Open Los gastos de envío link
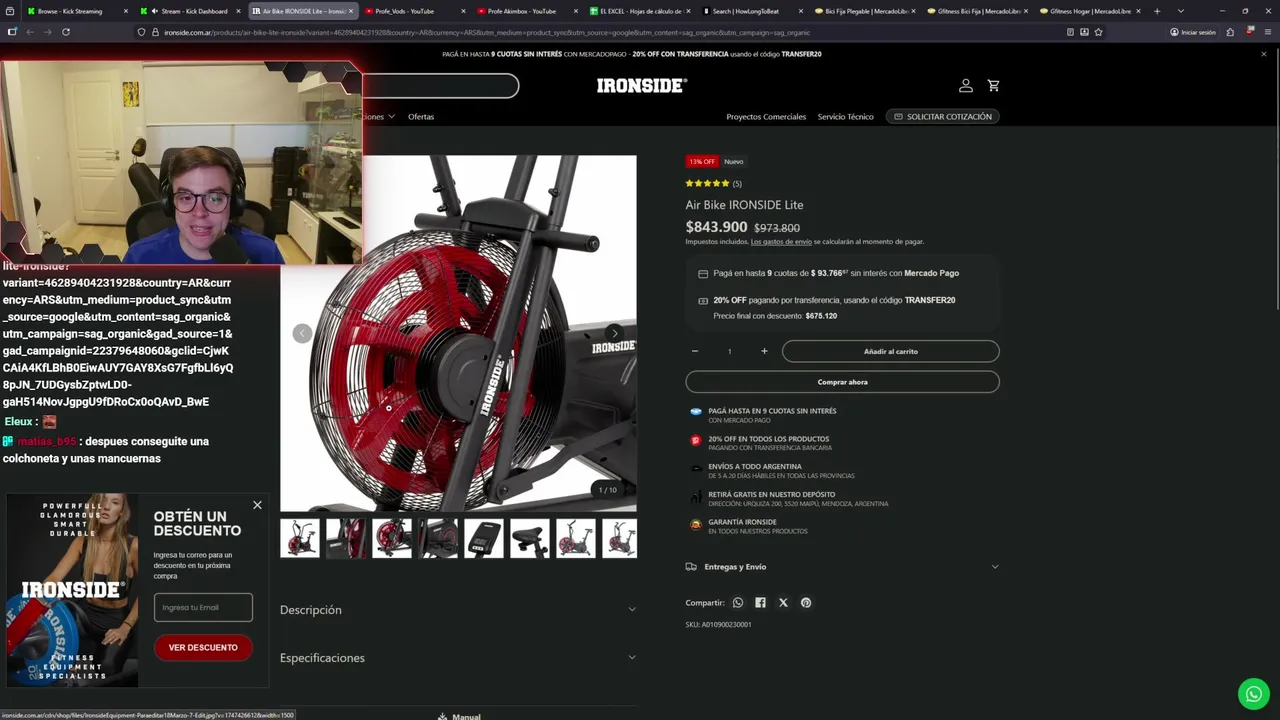 click(x=781, y=242)
